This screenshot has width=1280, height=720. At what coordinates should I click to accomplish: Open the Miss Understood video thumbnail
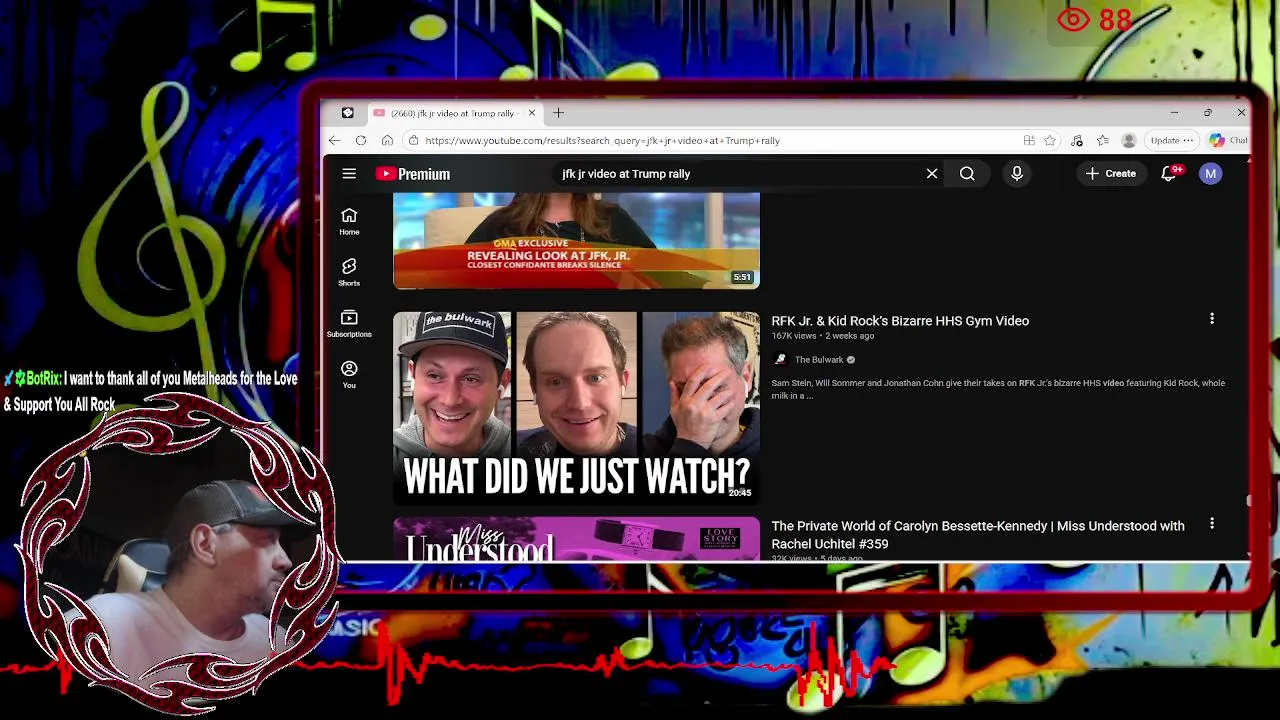(576, 539)
